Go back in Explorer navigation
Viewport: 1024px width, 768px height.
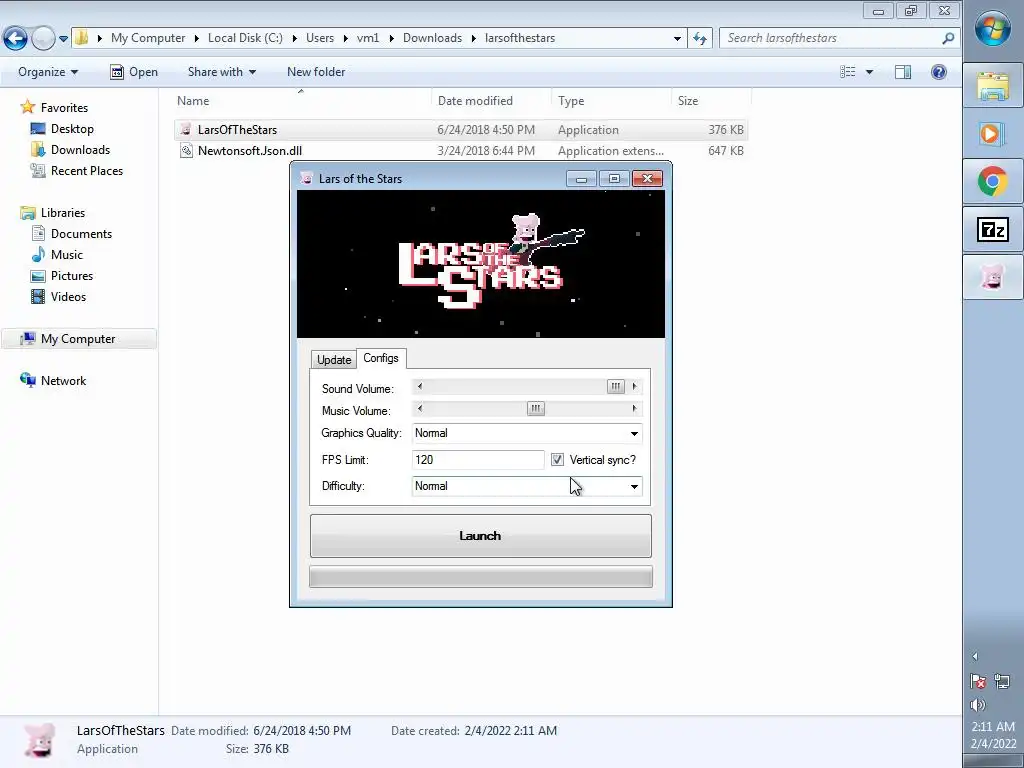(16, 39)
